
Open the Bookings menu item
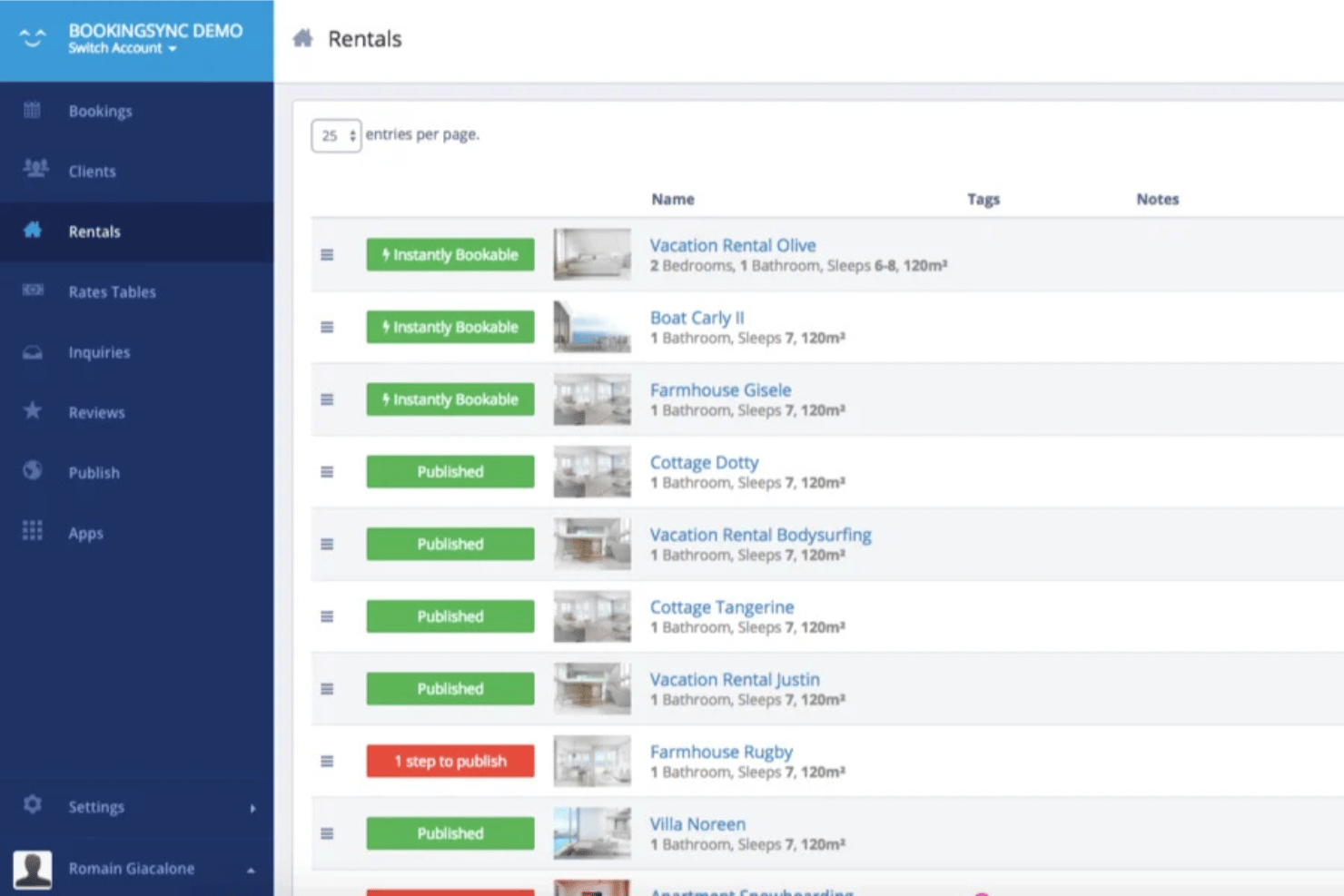tap(101, 111)
